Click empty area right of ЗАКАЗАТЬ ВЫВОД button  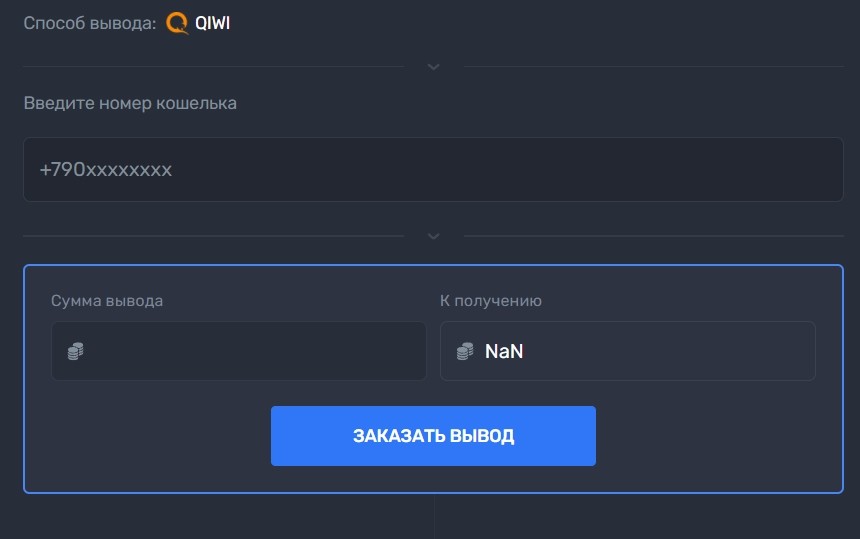[713, 436]
